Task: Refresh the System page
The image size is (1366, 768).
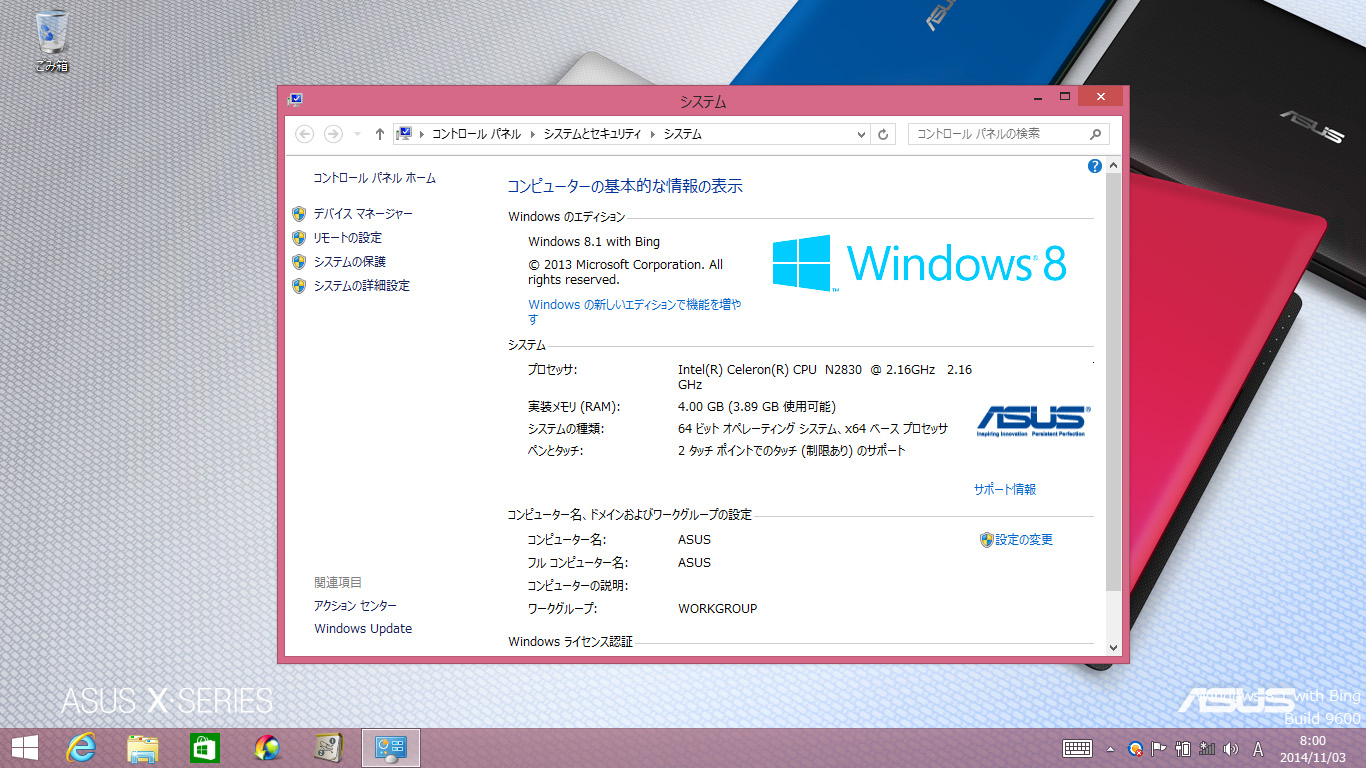Action: [883, 134]
